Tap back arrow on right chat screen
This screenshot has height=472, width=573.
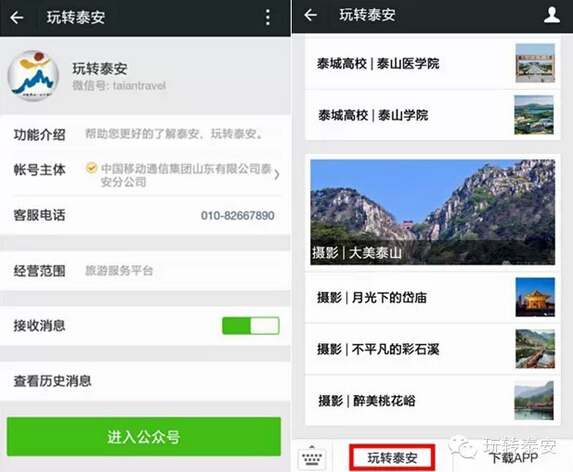point(310,15)
